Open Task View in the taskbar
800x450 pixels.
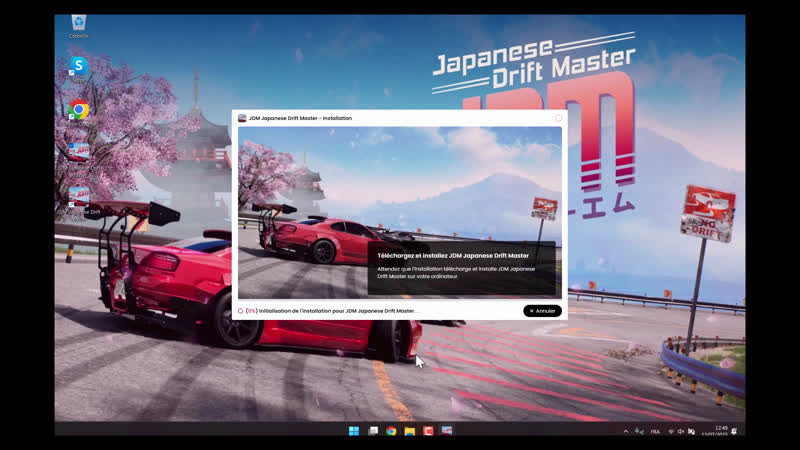[x=373, y=431]
